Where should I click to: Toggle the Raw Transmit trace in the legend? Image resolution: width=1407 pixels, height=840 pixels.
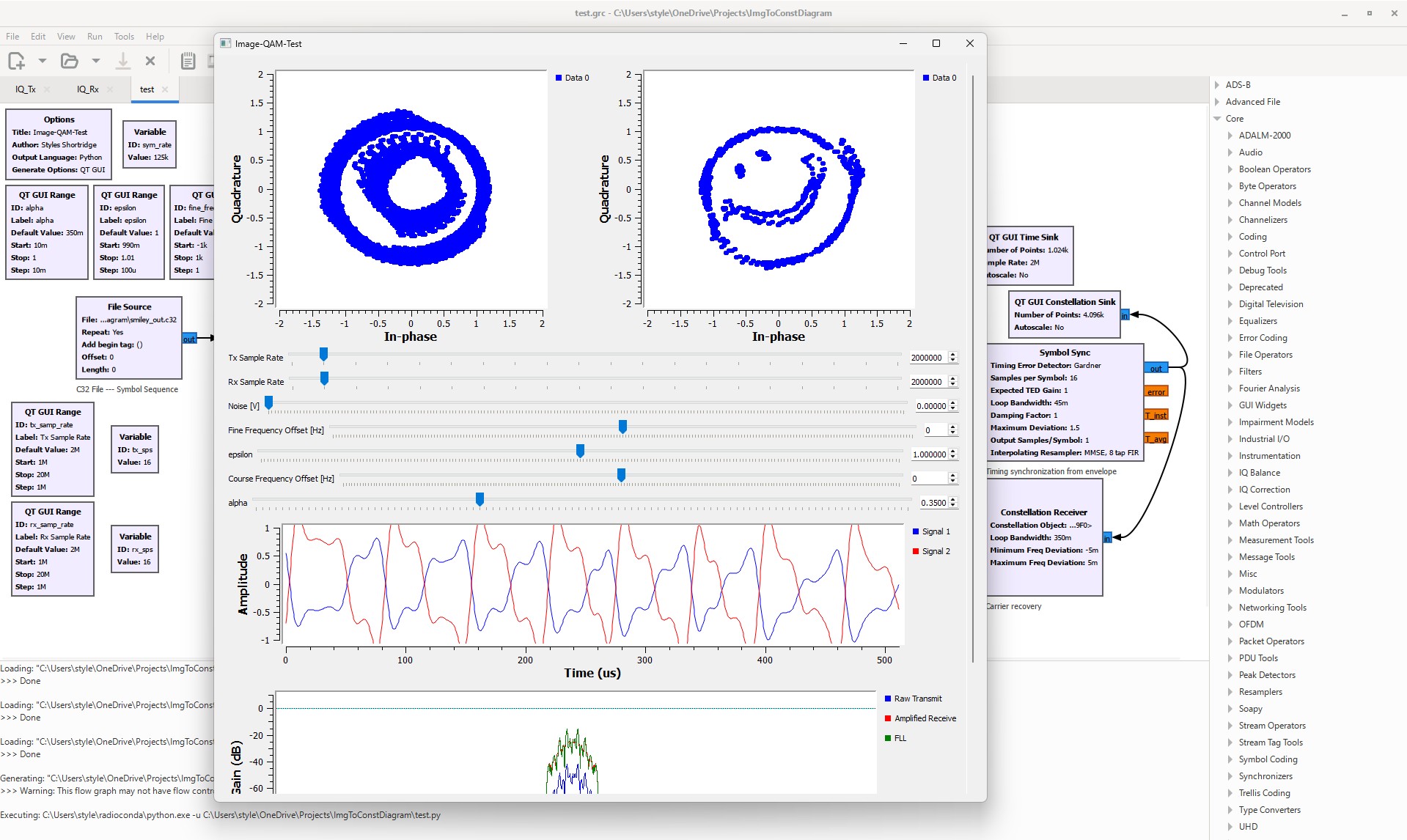[914, 699]
